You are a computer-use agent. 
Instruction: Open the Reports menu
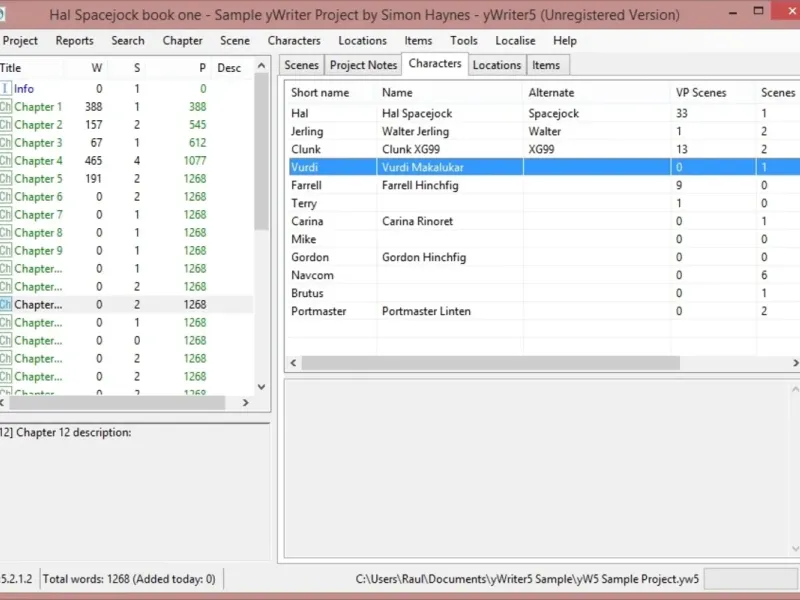pos(74,41)
